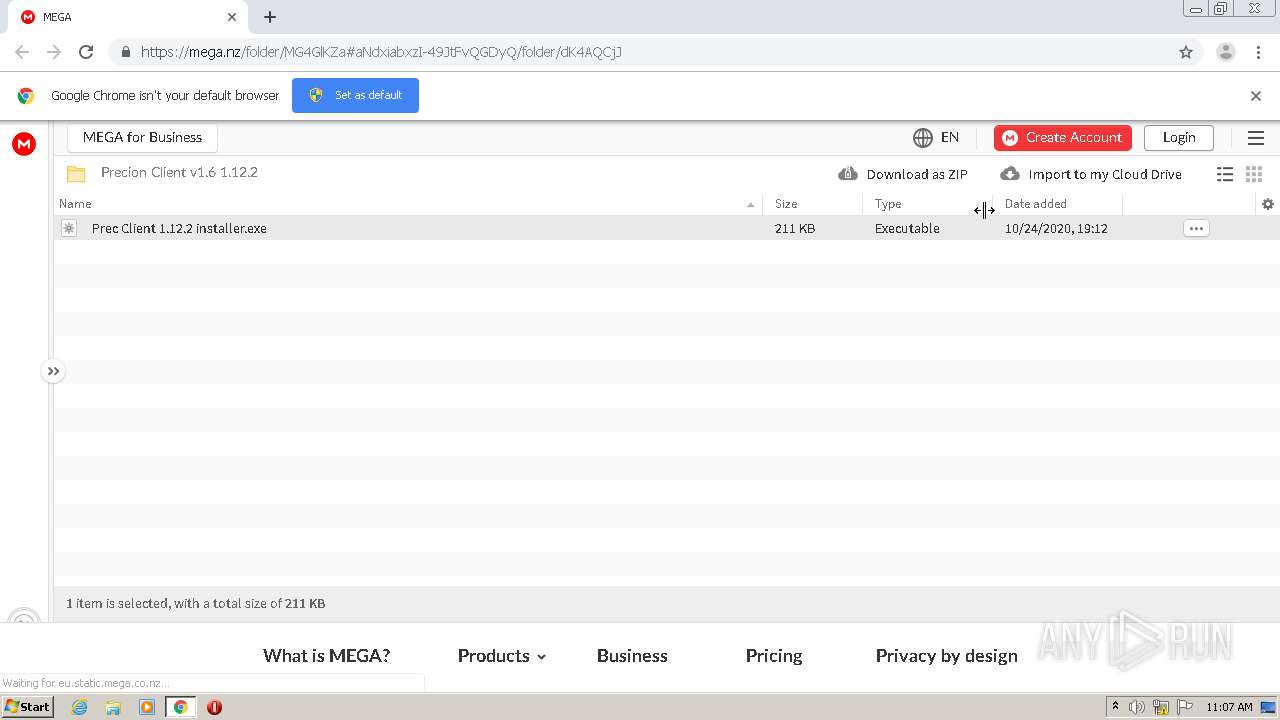Screen dimensions: 1280x720
Task: Open What is MEGA? link
Action: tap(326, 656)
